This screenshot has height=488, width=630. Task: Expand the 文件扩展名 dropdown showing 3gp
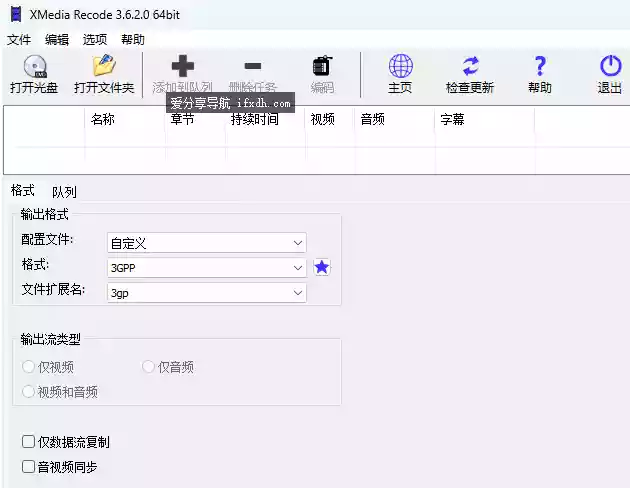(207, 293)
